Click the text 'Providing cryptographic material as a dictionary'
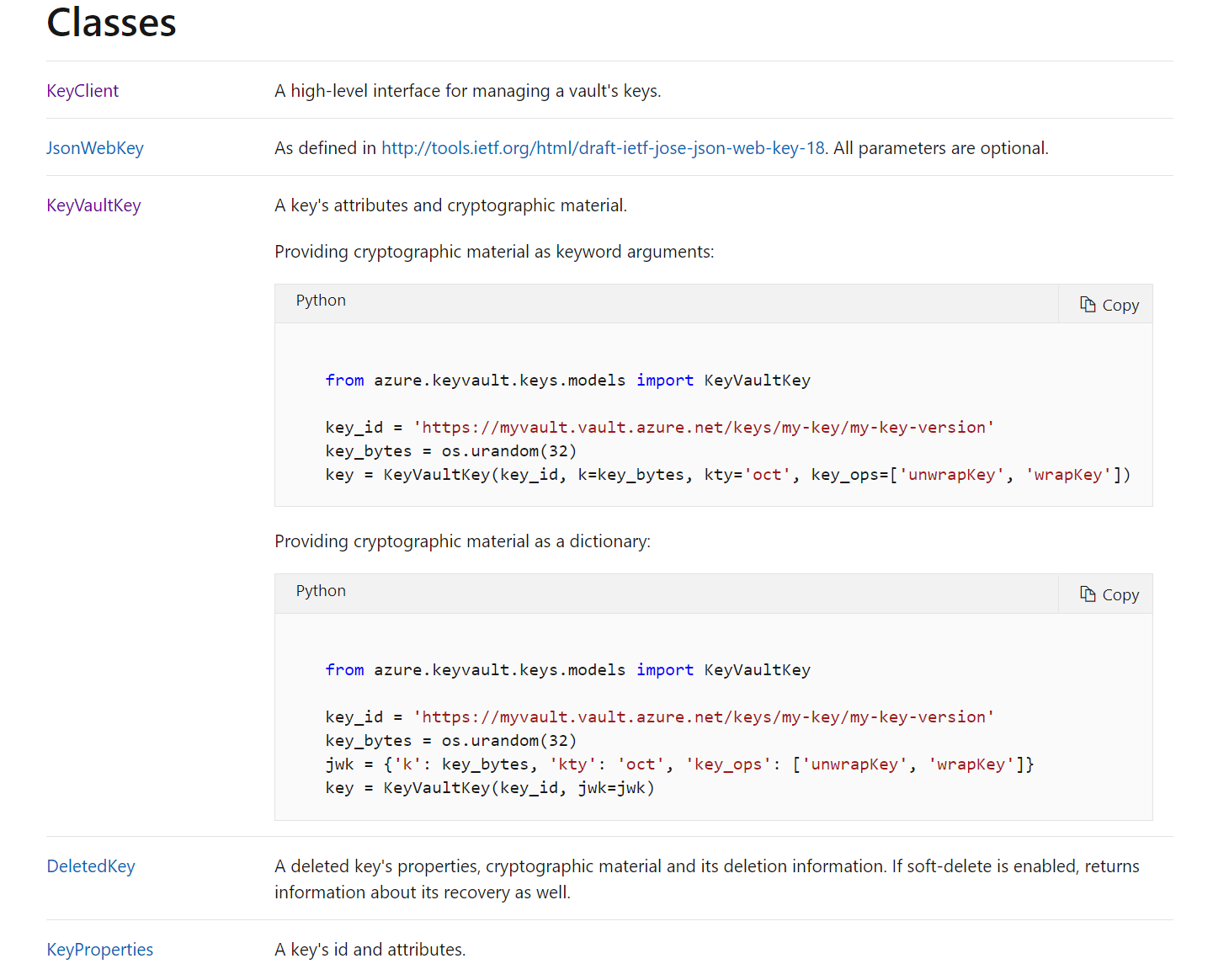Image resolution: width=1213 pixels, height=980 pixels. (x=462, y=541)
